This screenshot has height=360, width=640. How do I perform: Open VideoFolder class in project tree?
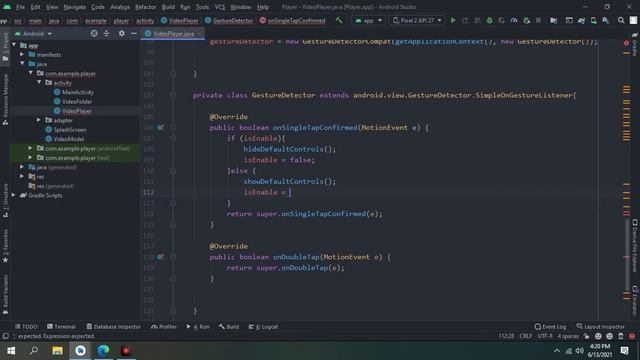(x=77, y=102)
